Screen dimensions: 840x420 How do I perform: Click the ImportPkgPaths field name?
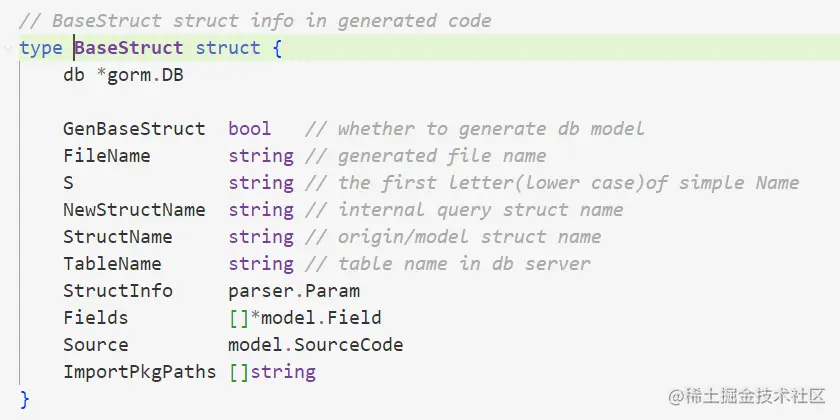coord(139,372)
